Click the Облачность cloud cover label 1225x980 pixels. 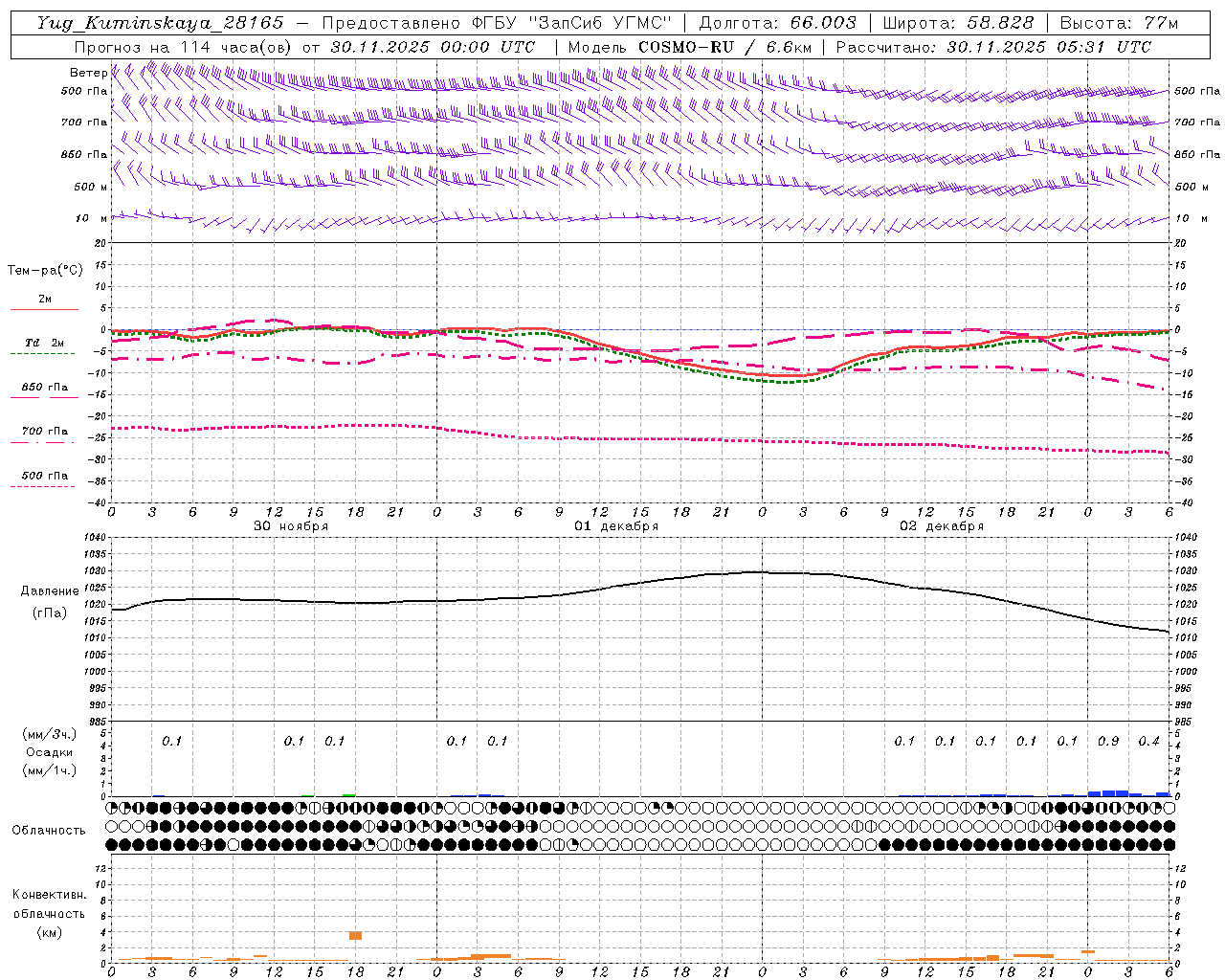49,830
